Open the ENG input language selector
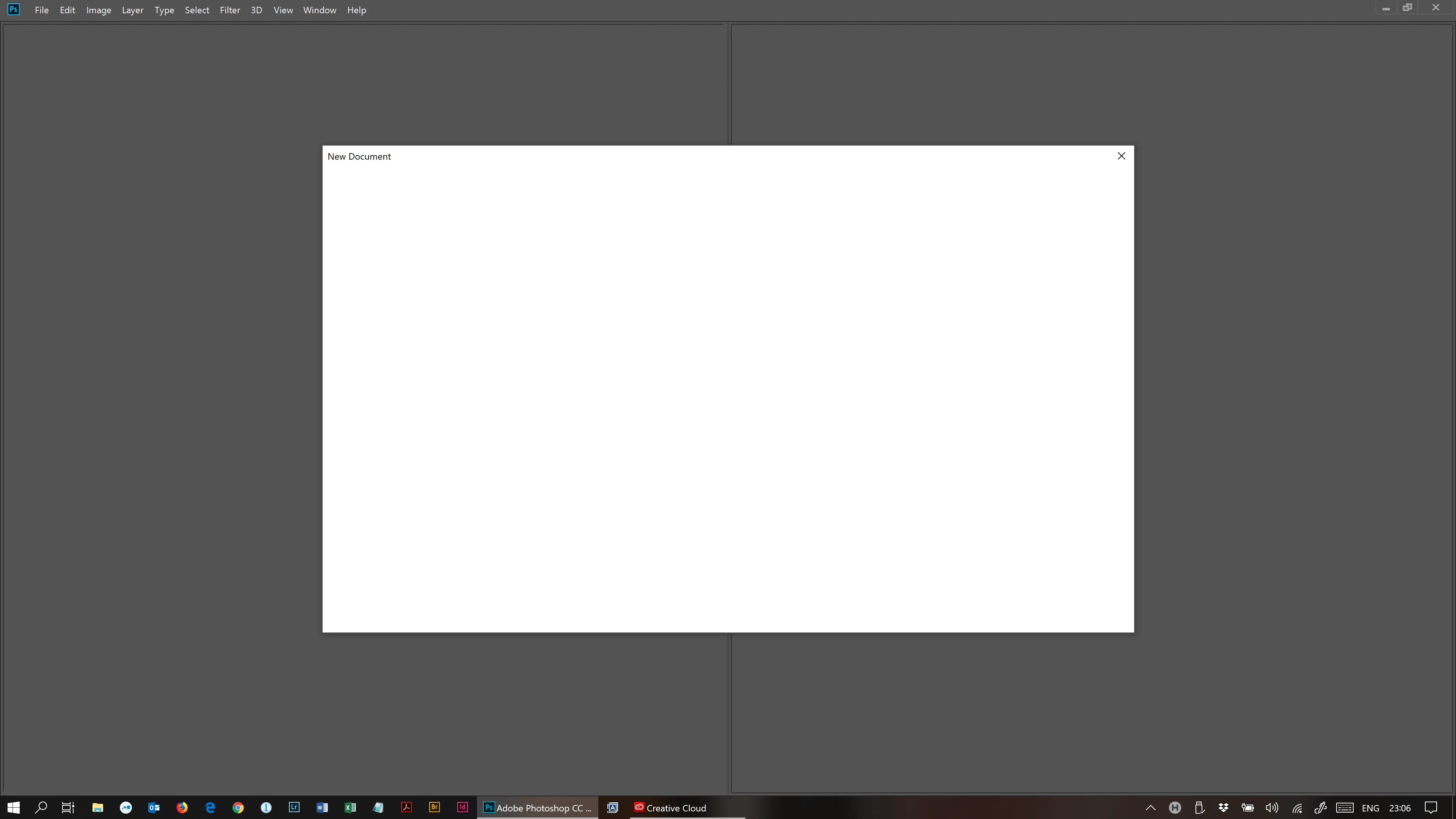1456x819 pixels. 1370,808
